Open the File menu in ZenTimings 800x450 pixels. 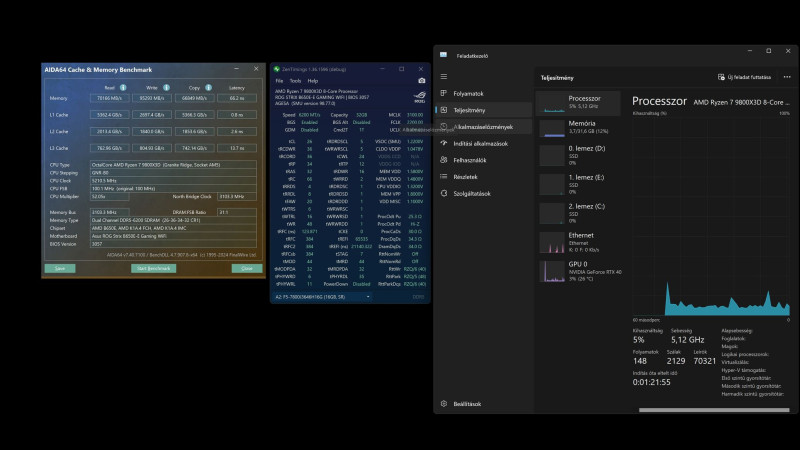[279, 81]
